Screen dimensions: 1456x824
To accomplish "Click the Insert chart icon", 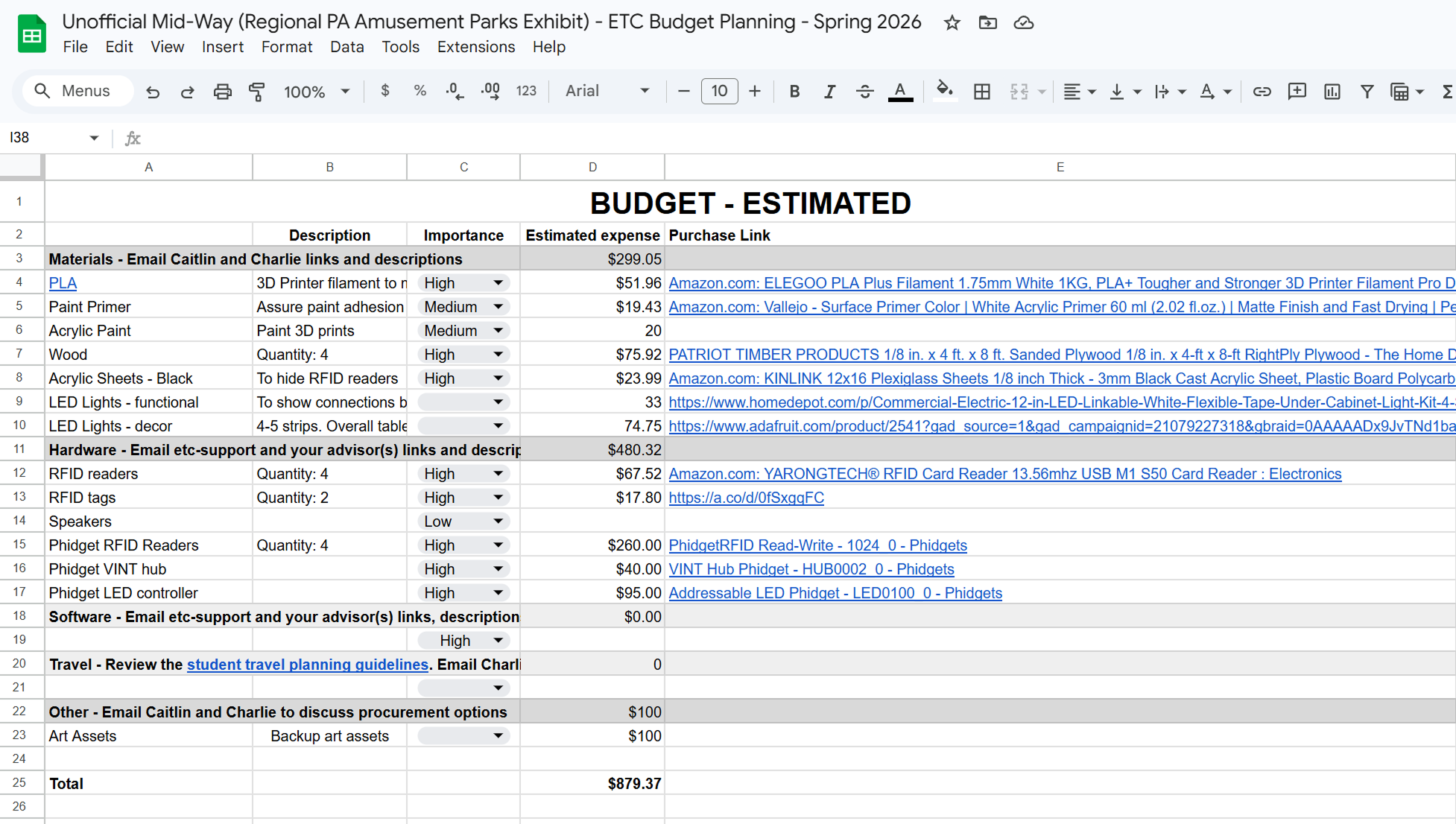I will point(1332,92).
